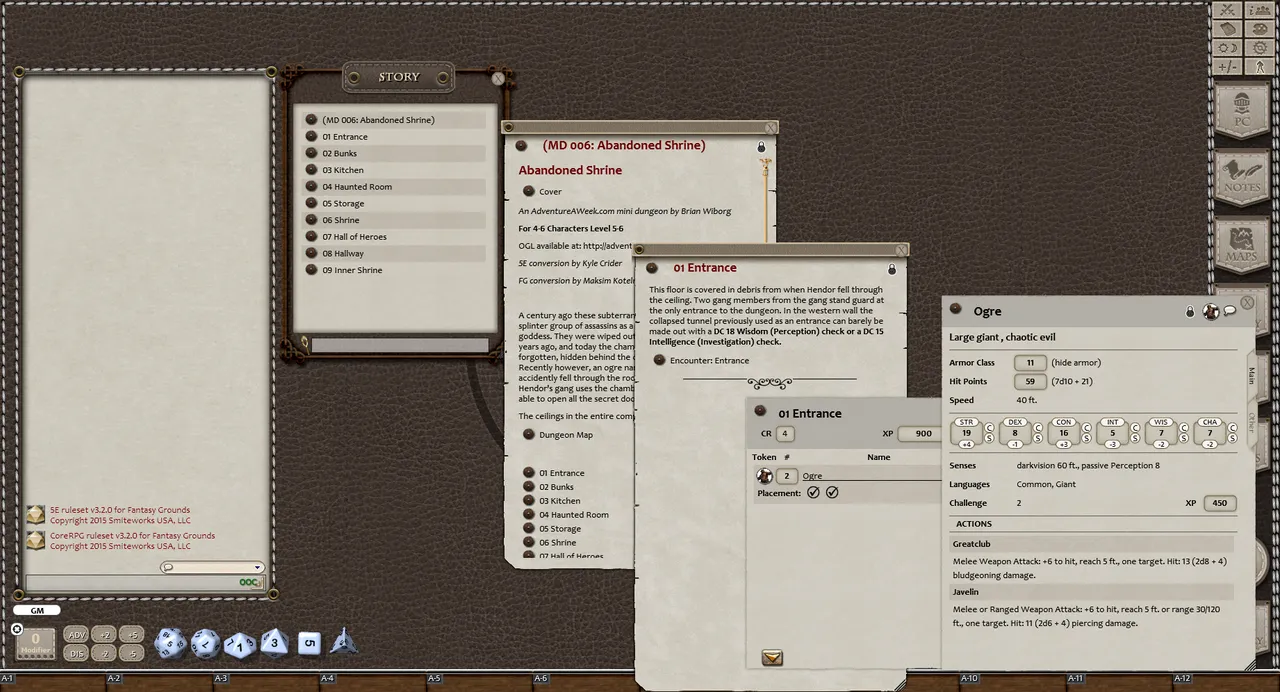Toggle the +5 modifier button
Screen dimensions: 1280x692
pos(131,635)
